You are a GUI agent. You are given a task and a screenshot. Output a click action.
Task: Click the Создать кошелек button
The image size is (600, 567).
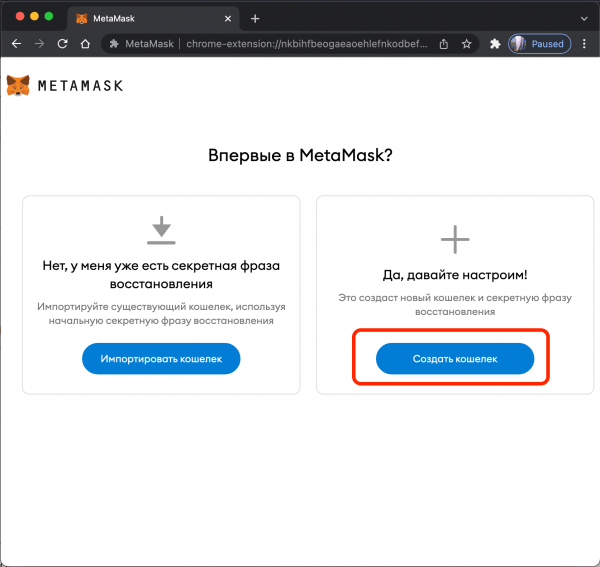pos(455,358)
